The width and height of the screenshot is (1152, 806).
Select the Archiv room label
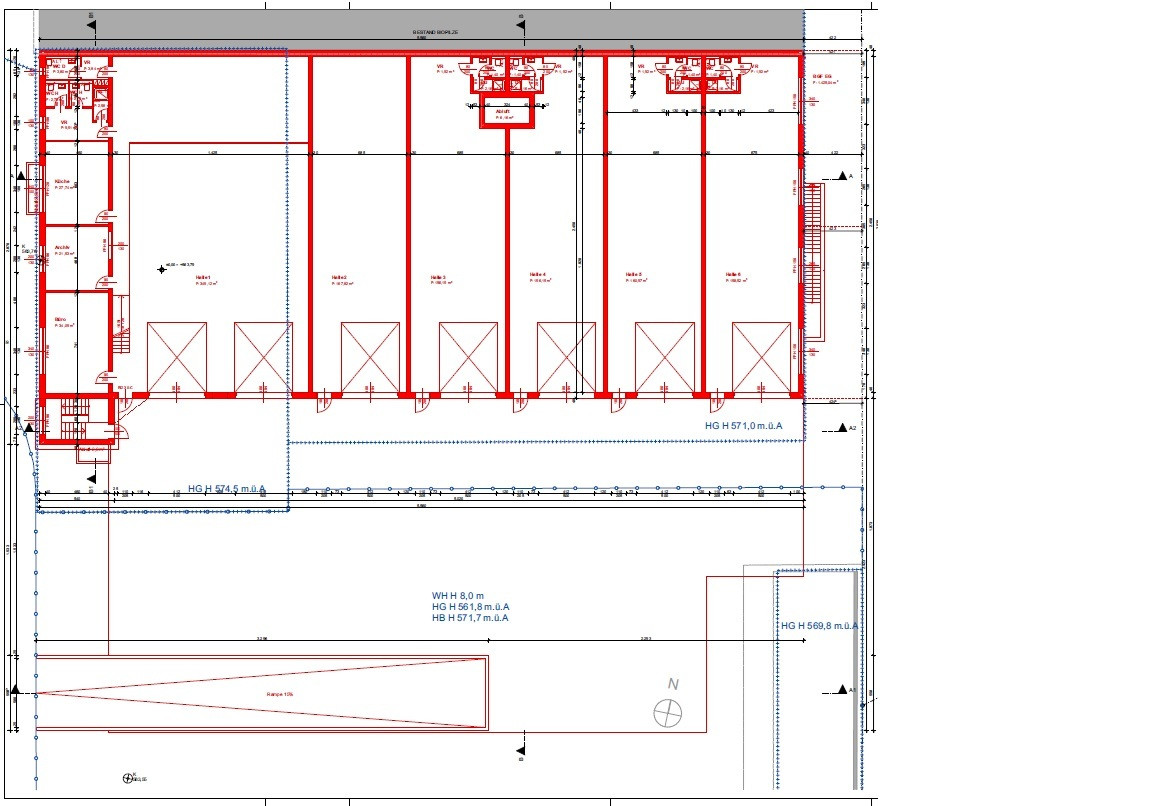(x=62, y=247)
